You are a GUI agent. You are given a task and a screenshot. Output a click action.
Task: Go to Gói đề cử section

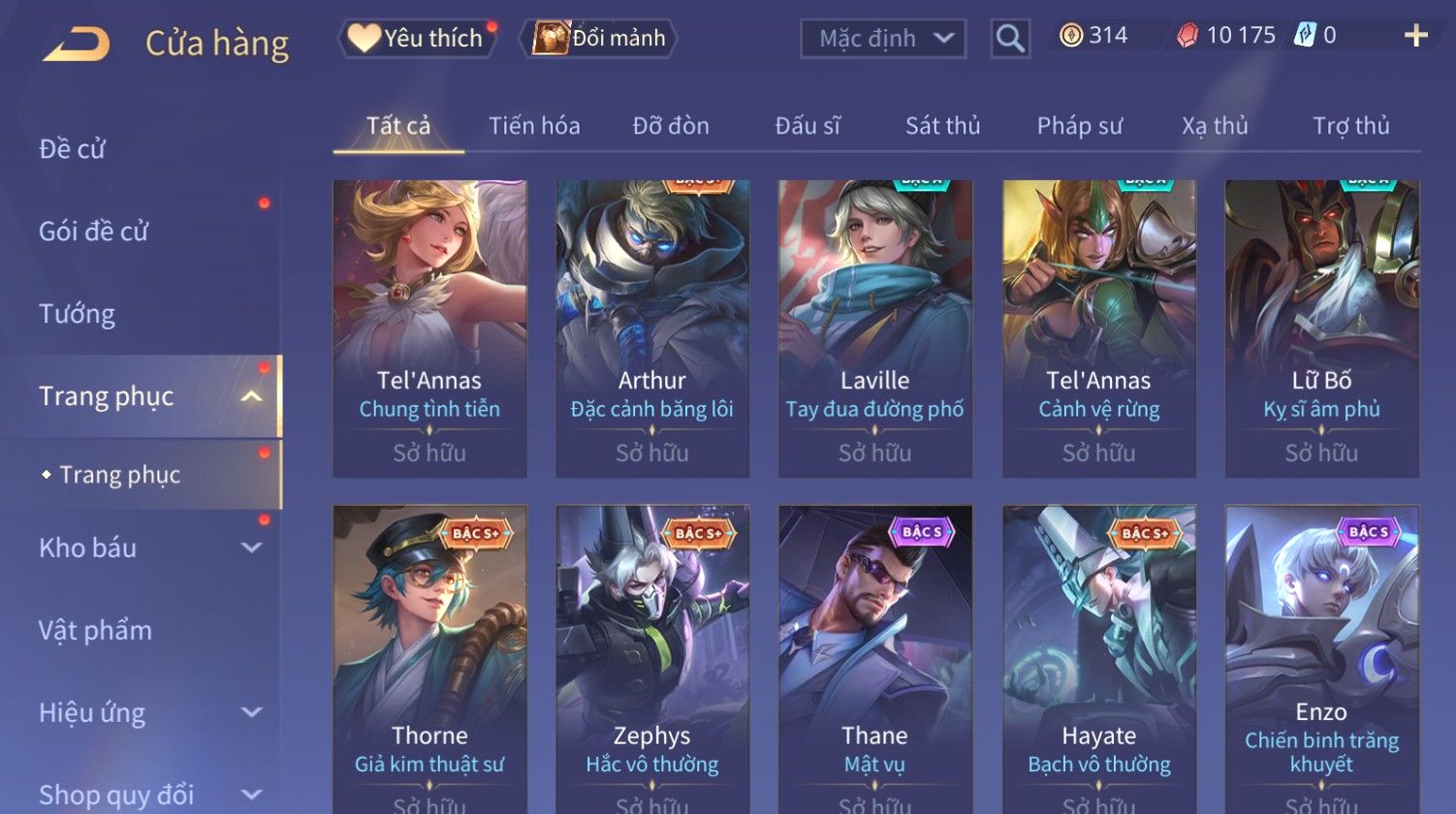click(93, 232)
